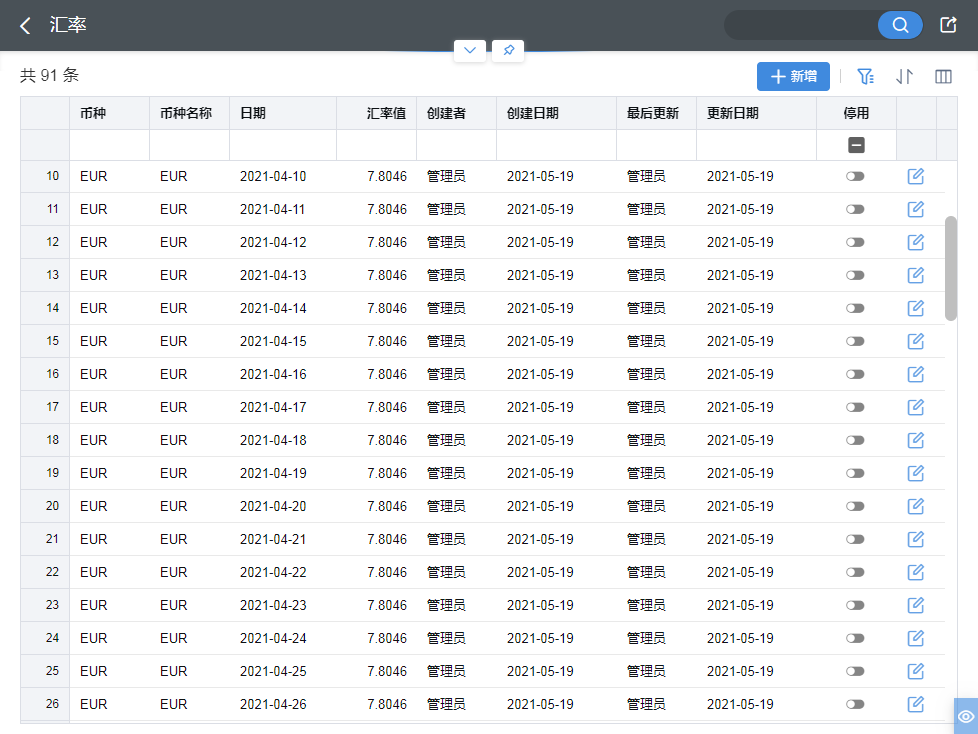Expand the collapsed header panel chevron
The width and height of the screenshot is (978, 734).
470,51
